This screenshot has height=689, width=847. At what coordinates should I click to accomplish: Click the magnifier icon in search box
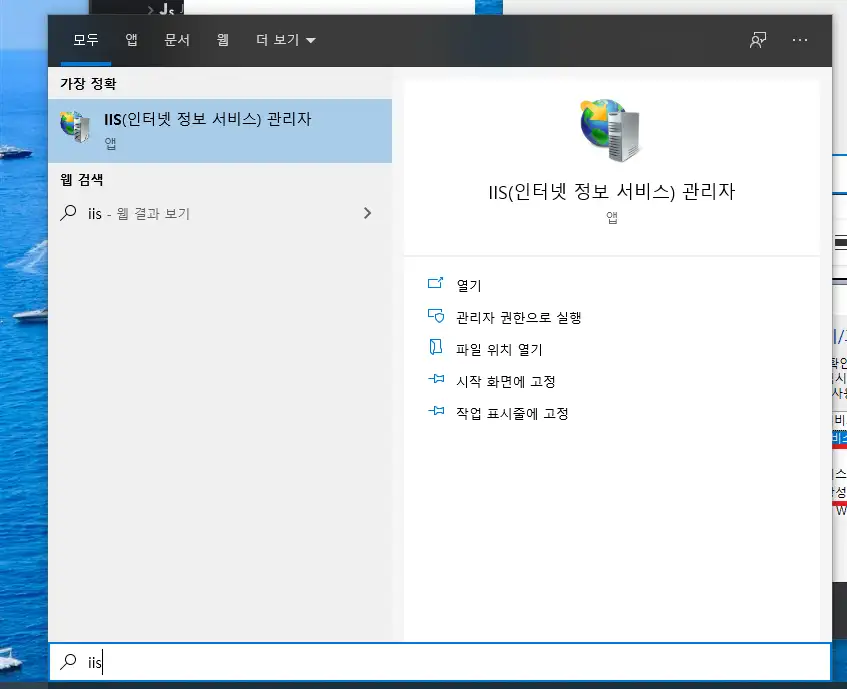(x=68, y=661)
